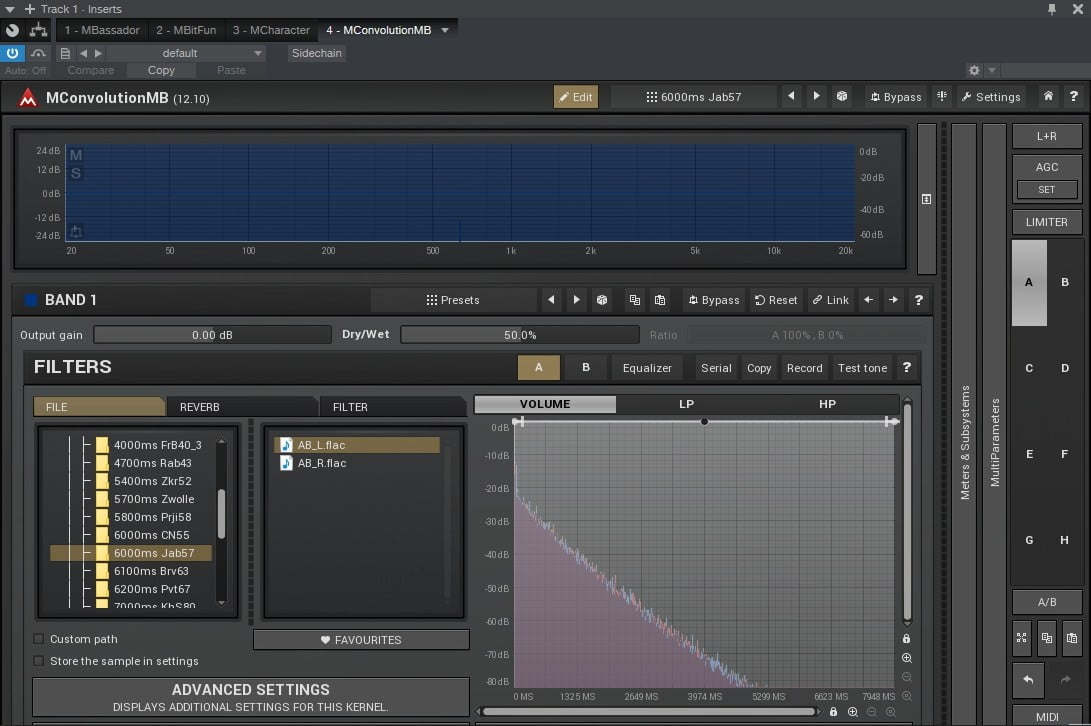
Task: Select previous Band 1 preset
Action: 551,300
